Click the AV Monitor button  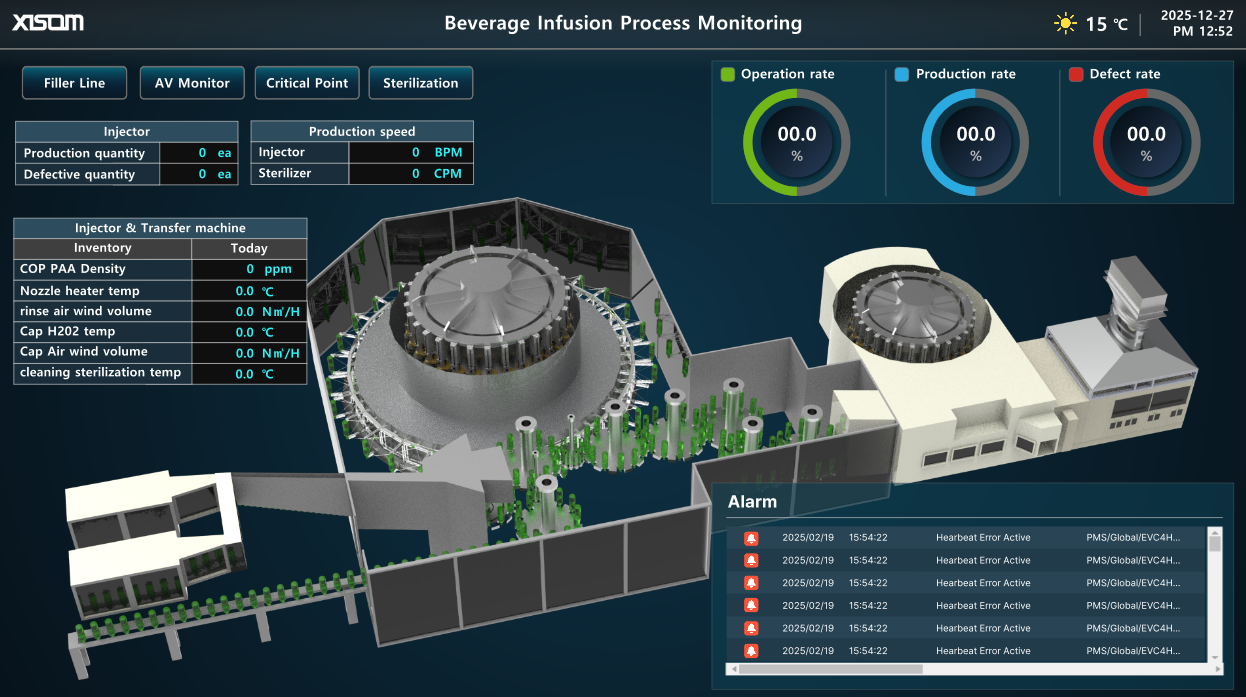click(x=191, y=82)
